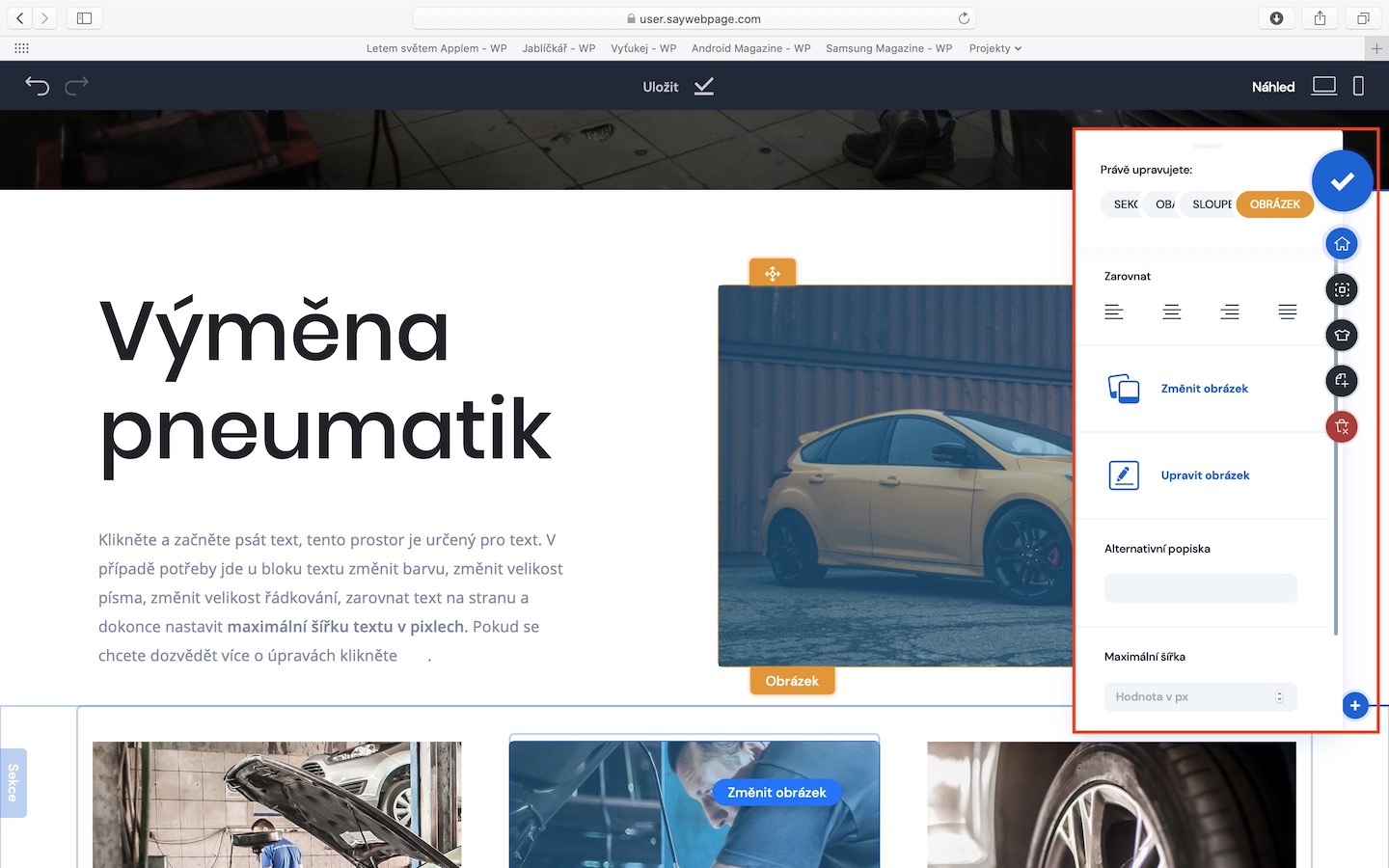
Task: Grab the orange move handle above the image
Action: pyautogui.click(x=773, y=273)
